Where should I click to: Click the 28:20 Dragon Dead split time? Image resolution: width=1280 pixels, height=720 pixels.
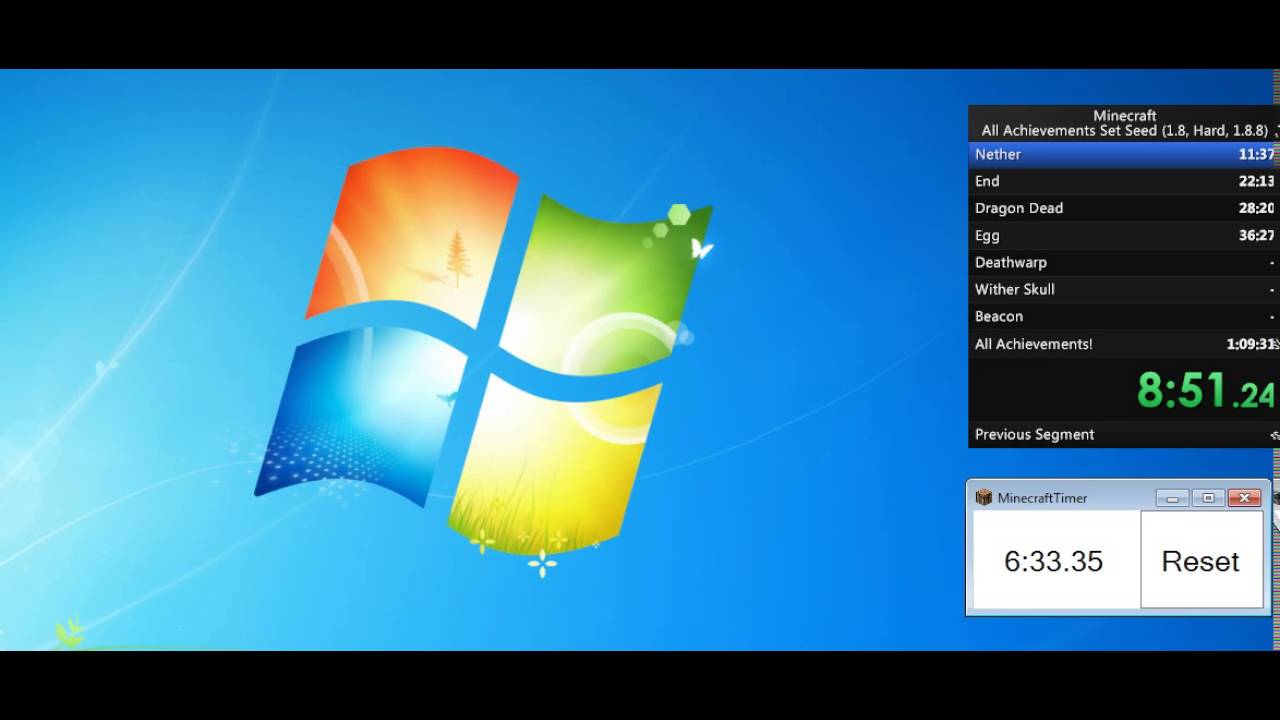(1256, 208)
